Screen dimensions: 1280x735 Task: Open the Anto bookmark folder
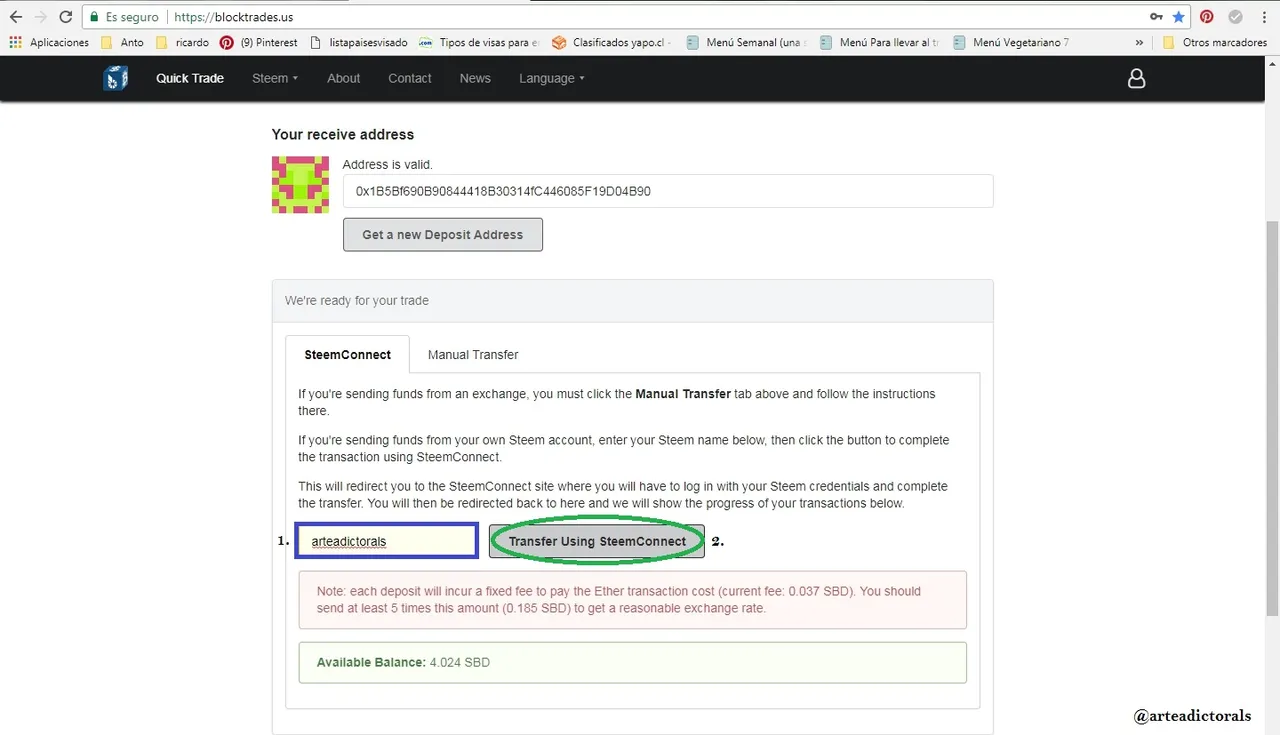(122, 43)
